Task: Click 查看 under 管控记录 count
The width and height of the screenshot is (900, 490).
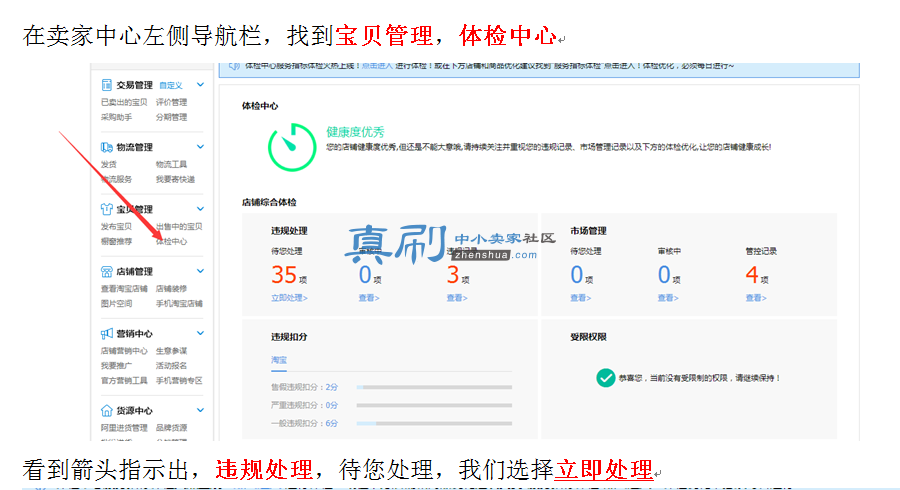Action: [756, 298]
